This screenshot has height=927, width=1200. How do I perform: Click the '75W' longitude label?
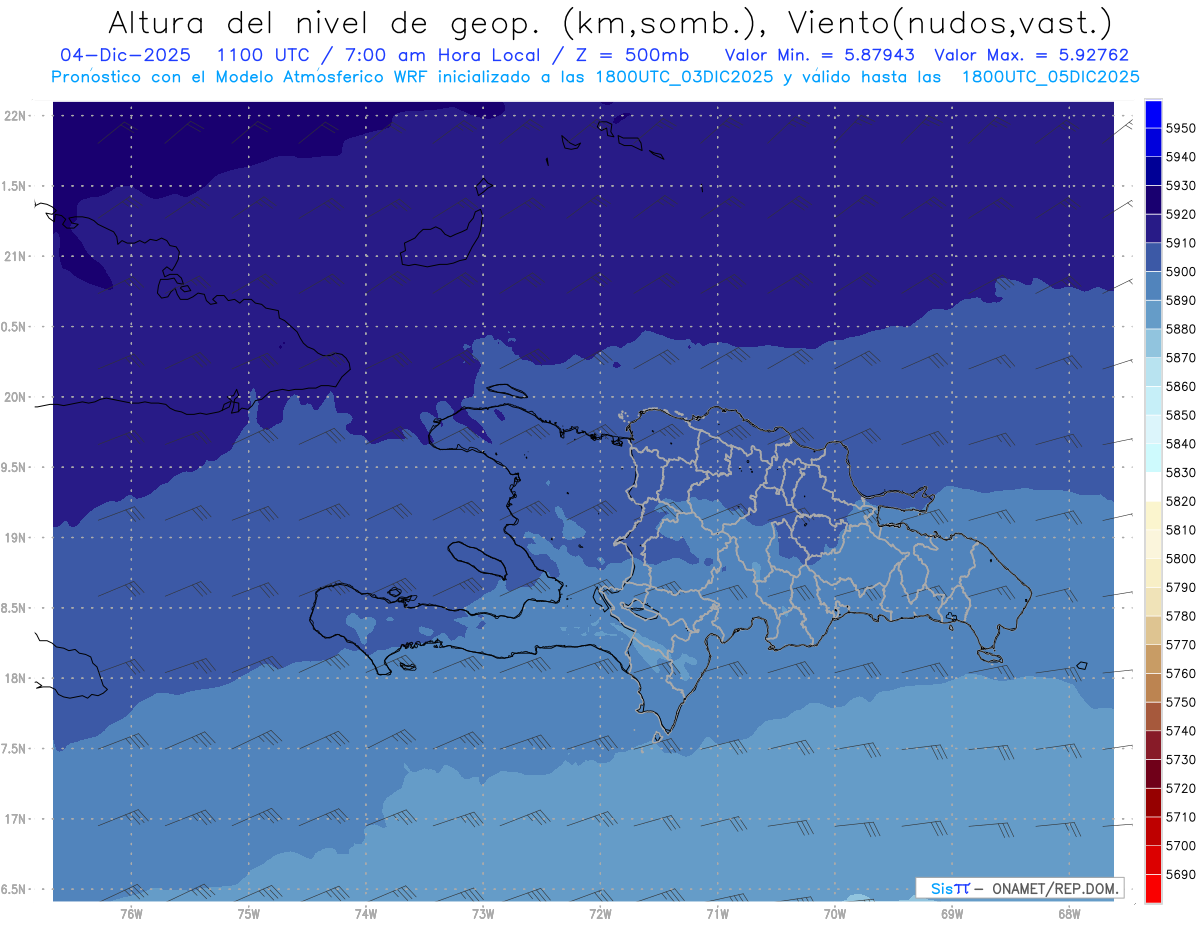(248, 914)
